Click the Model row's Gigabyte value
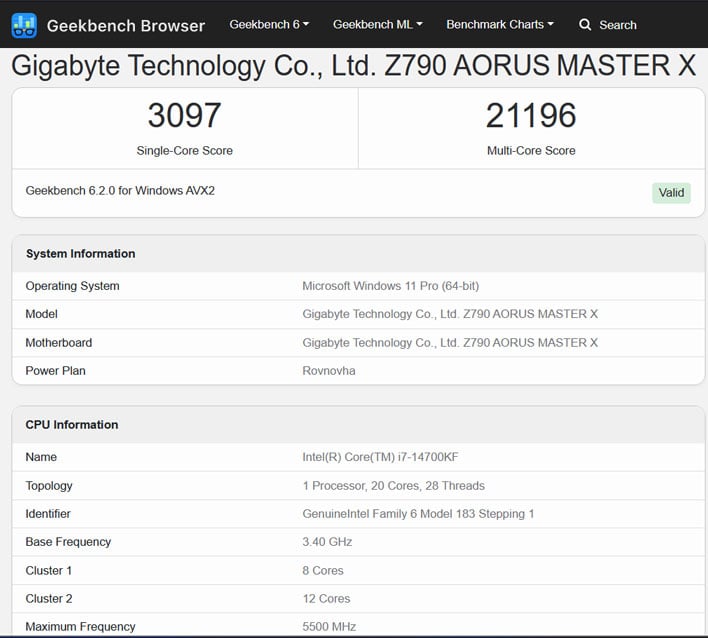This screenshot has width=708, height=638. coord(450,314)
